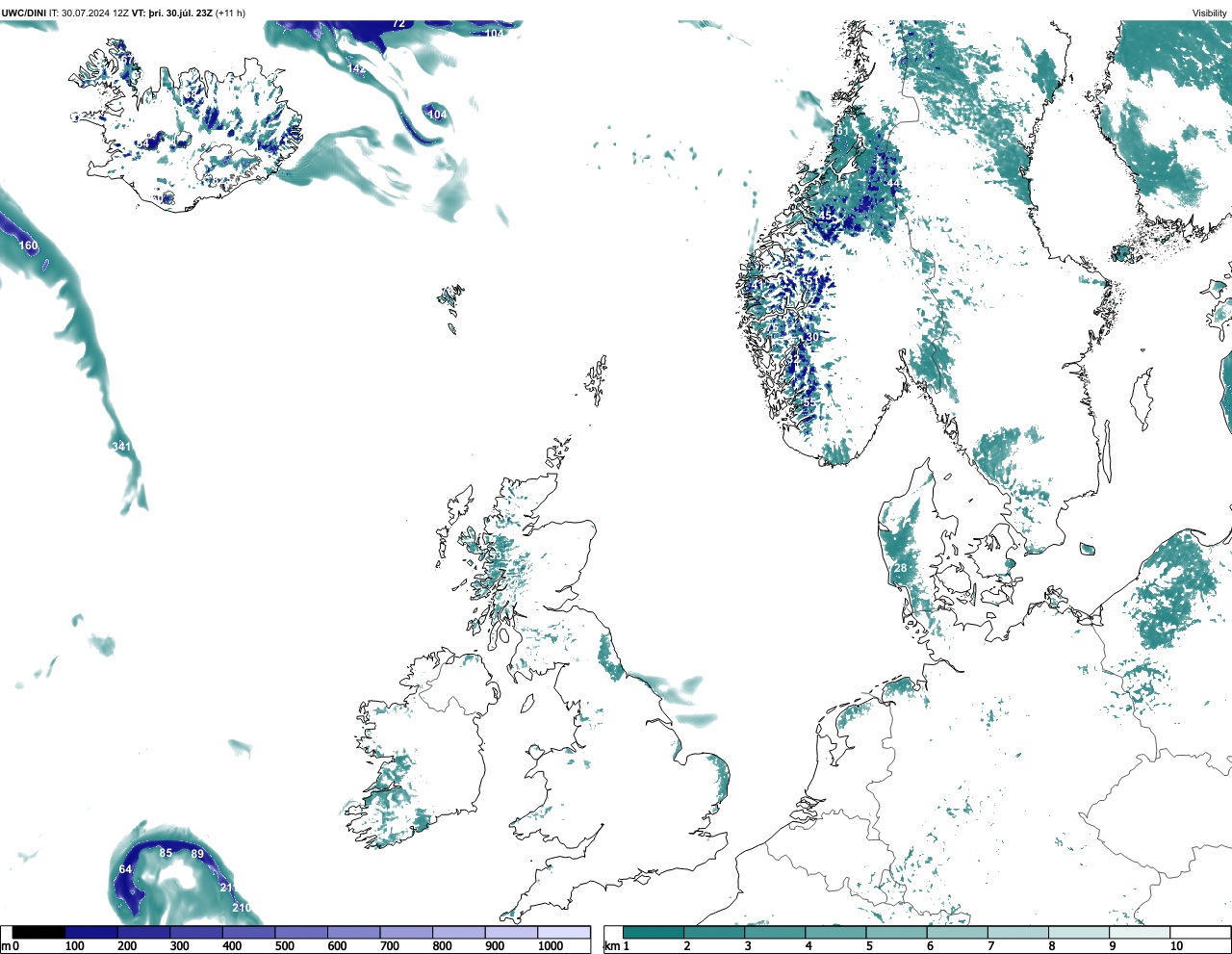Viewport: 1232px width, 954px height.
Task: Select the dark blue 100–200 m swatch
Action: coord(91,933)
